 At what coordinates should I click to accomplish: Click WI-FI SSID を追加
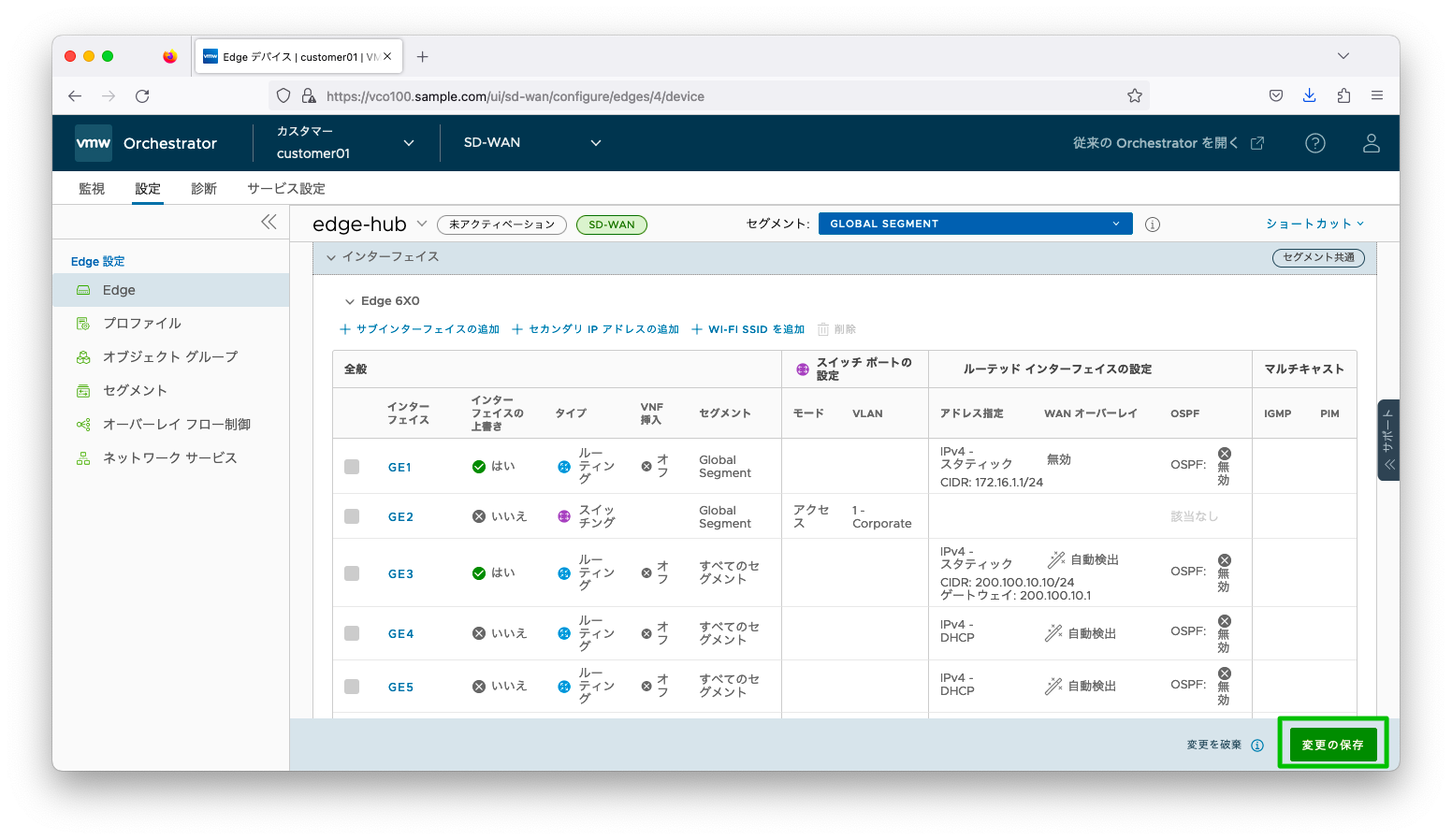pos(748,329)
